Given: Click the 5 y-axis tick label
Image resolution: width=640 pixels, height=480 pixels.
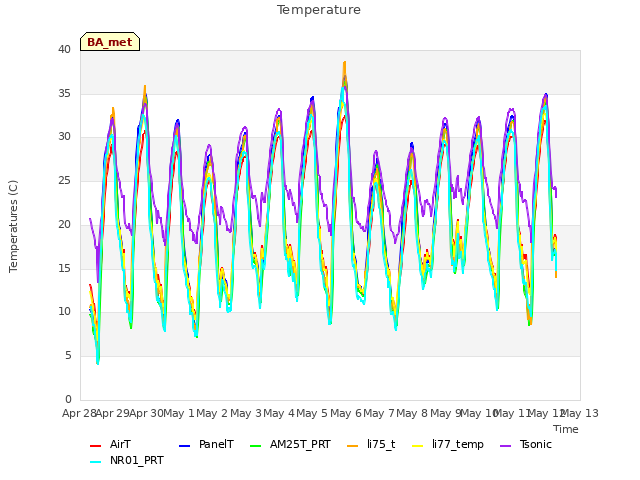Looking at the screenshot, I should pyautogui.click(x=68, y=356).
